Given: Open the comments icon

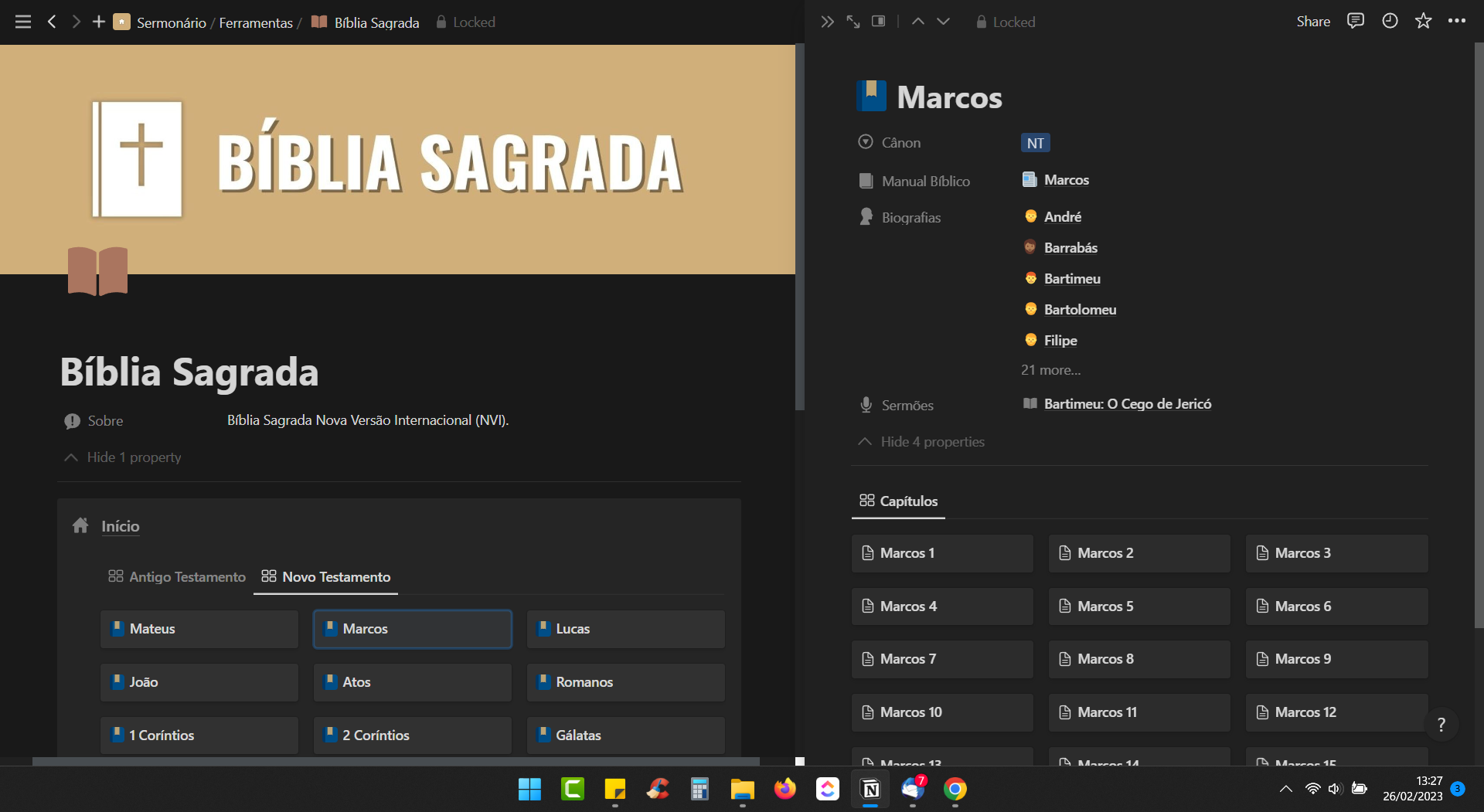Looking at the screenshot, I should coord(1356,22).
